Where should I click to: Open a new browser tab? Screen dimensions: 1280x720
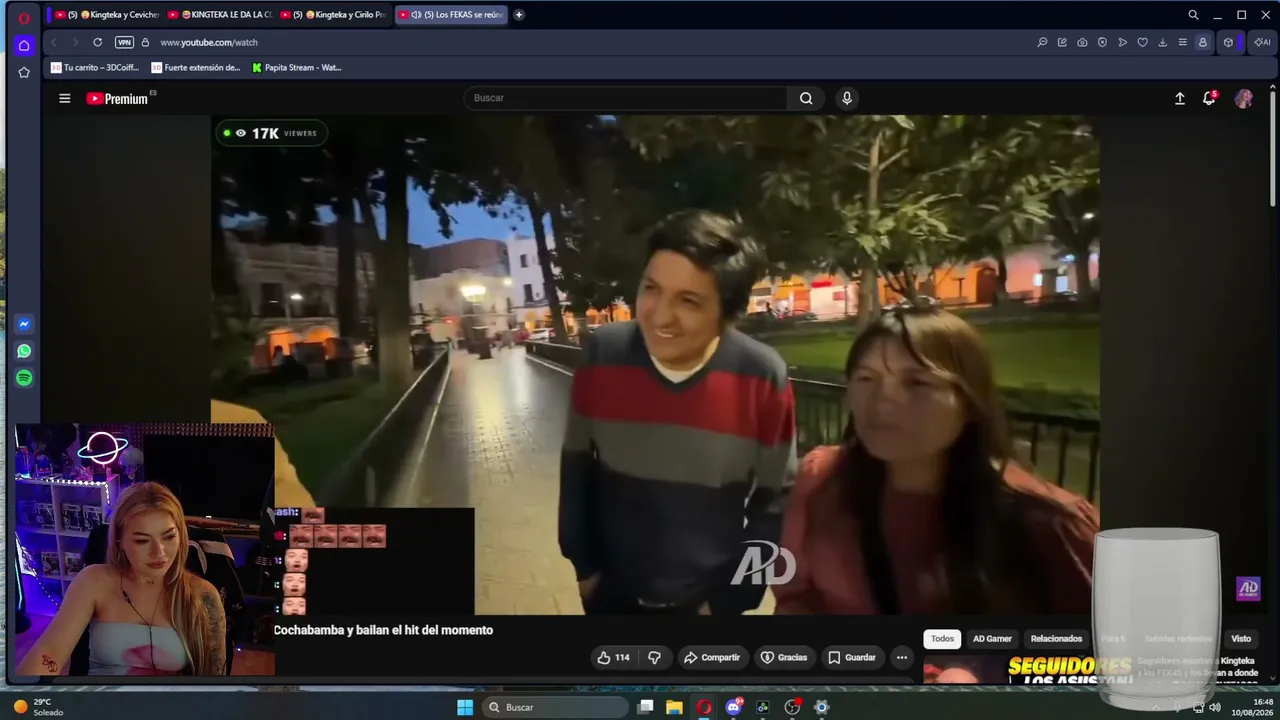click(x=519, y=15)
